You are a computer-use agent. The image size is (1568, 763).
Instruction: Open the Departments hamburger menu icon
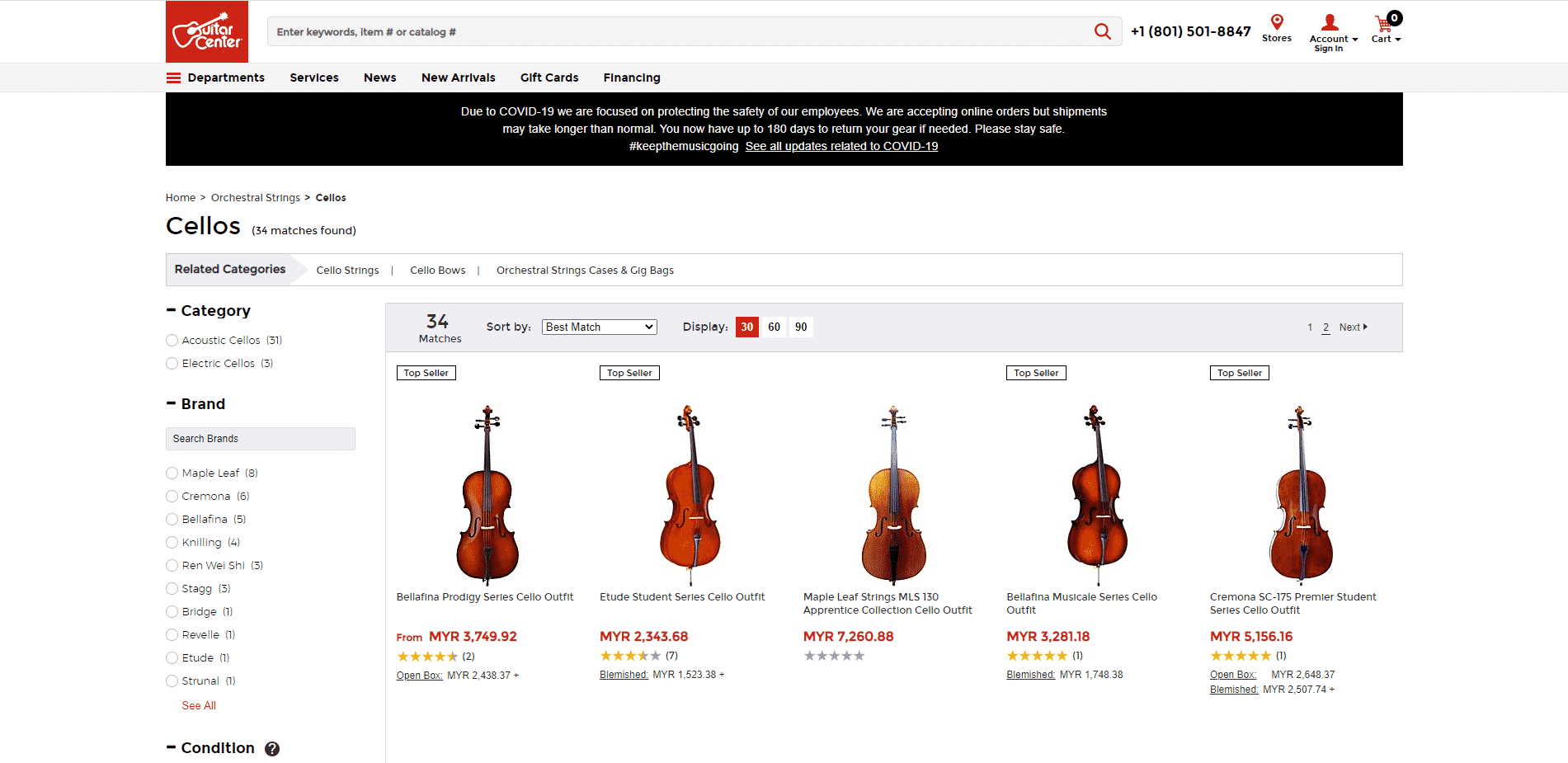(x=173, y=78)
